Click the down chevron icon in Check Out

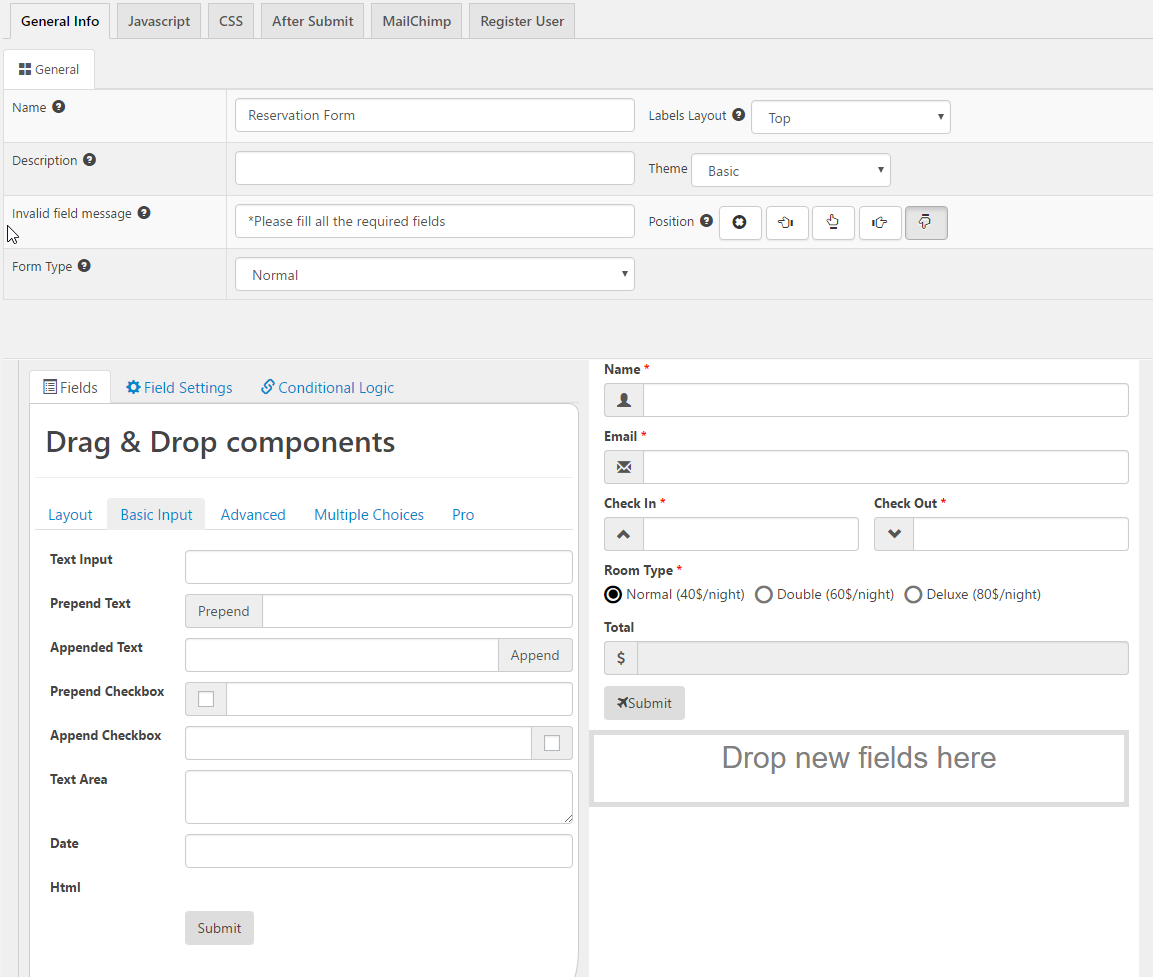click(894, 534)
